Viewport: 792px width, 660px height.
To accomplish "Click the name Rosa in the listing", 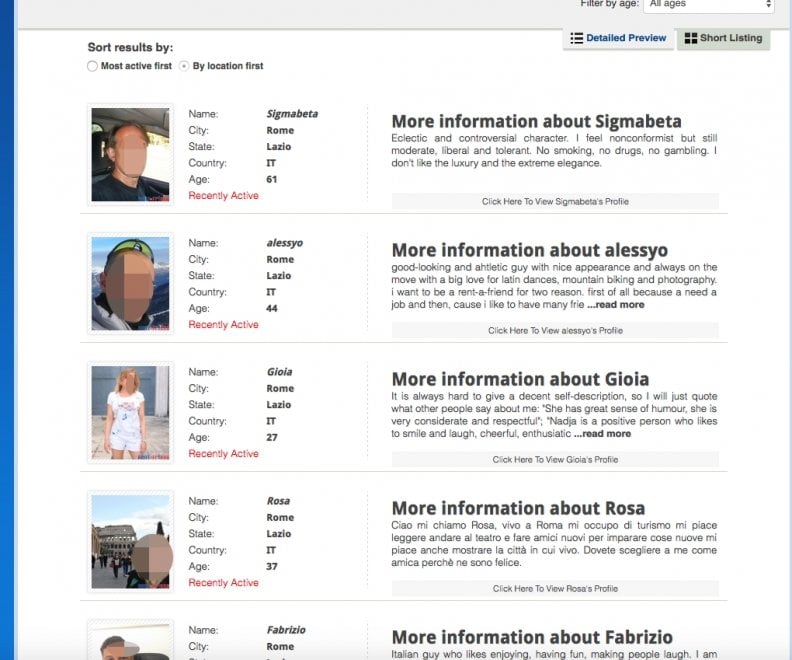I will [278, 501].
